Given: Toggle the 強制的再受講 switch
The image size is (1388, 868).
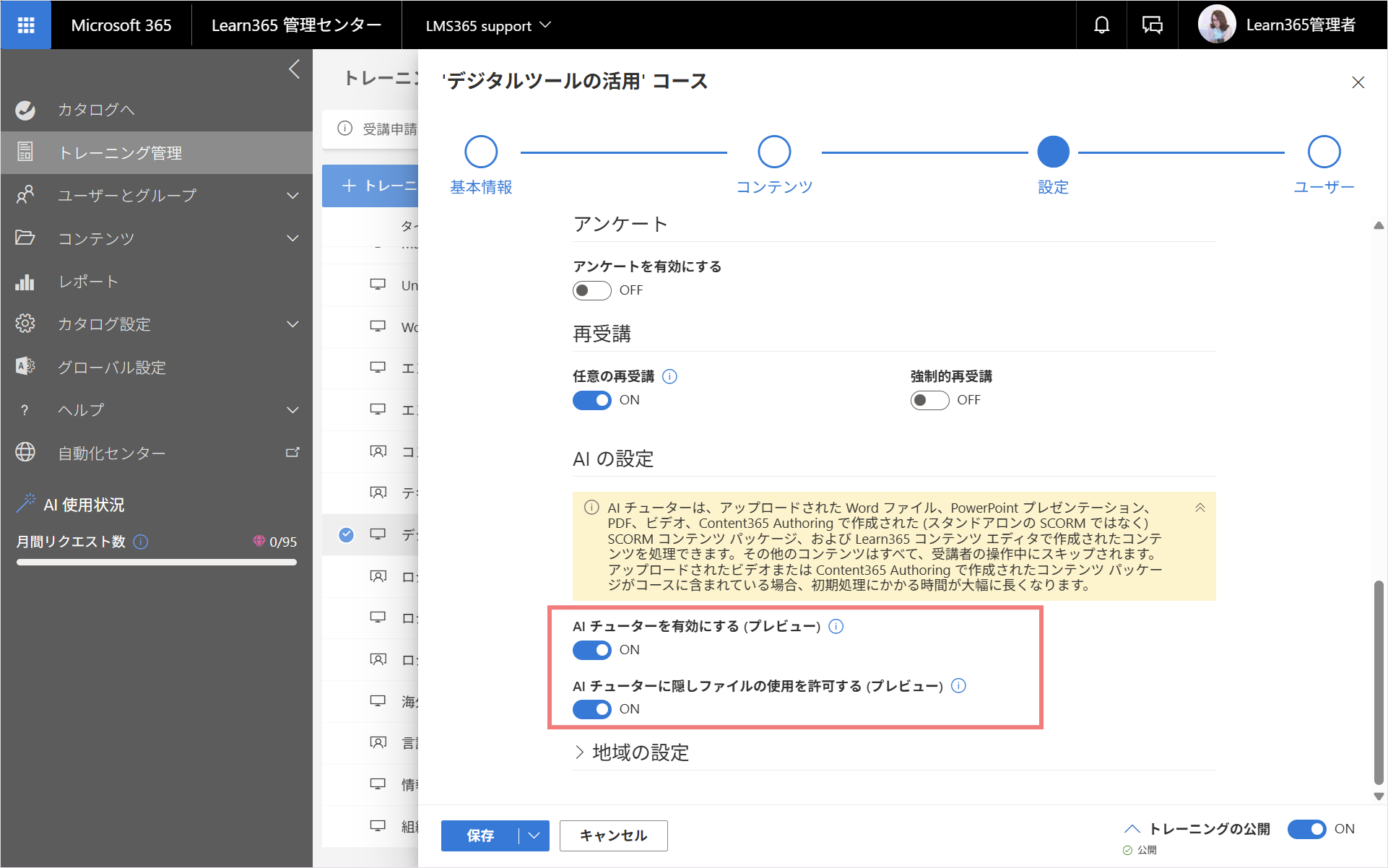Looking at the screenshot, I should pos(929,400).
